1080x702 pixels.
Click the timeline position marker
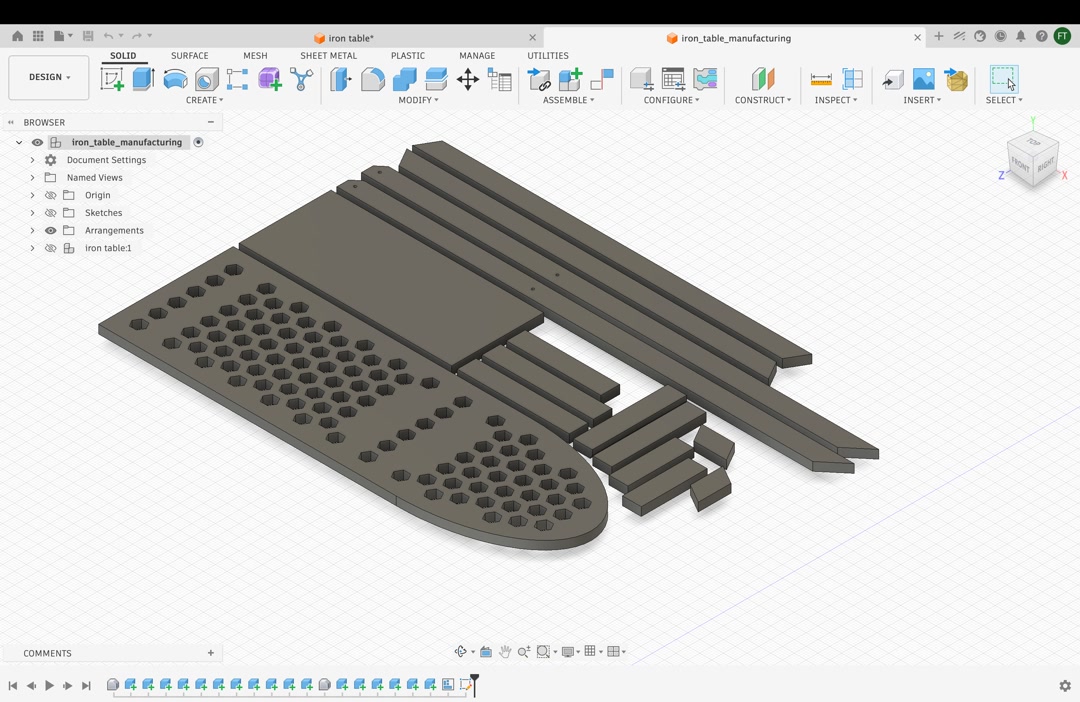pos(475,685)
